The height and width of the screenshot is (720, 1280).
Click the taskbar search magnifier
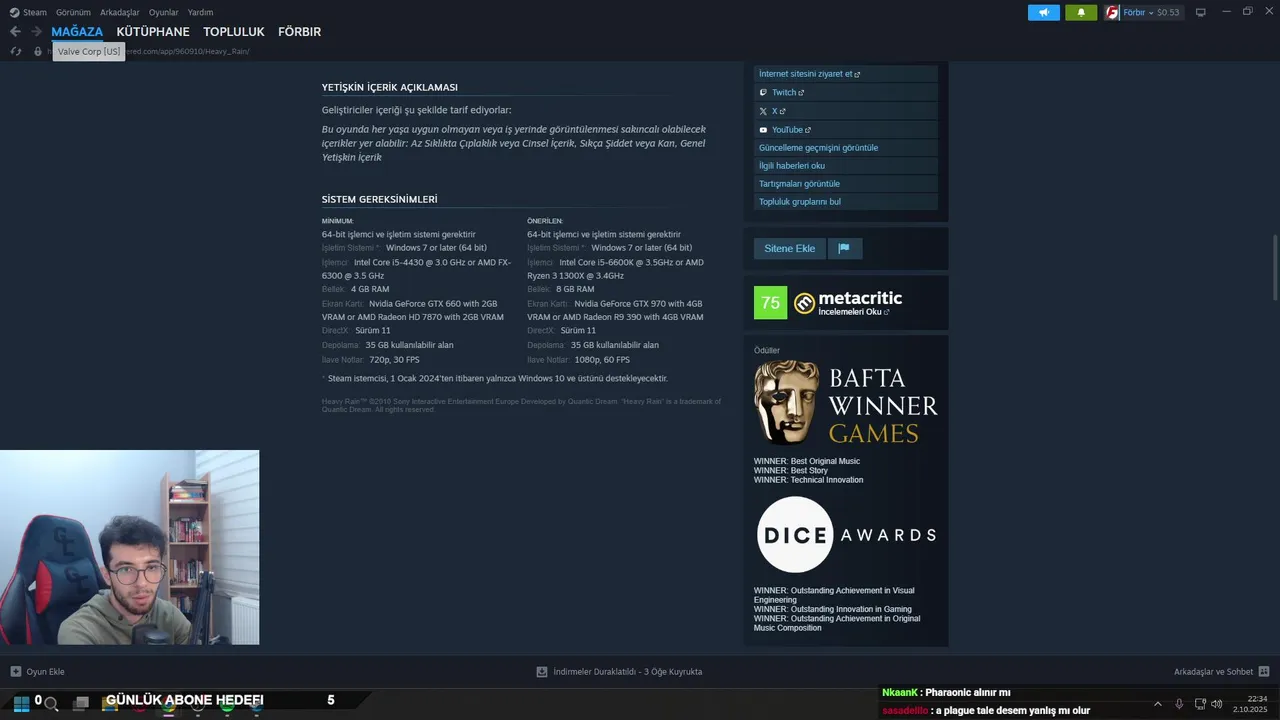pyautogui.click(x=51, y=703)
